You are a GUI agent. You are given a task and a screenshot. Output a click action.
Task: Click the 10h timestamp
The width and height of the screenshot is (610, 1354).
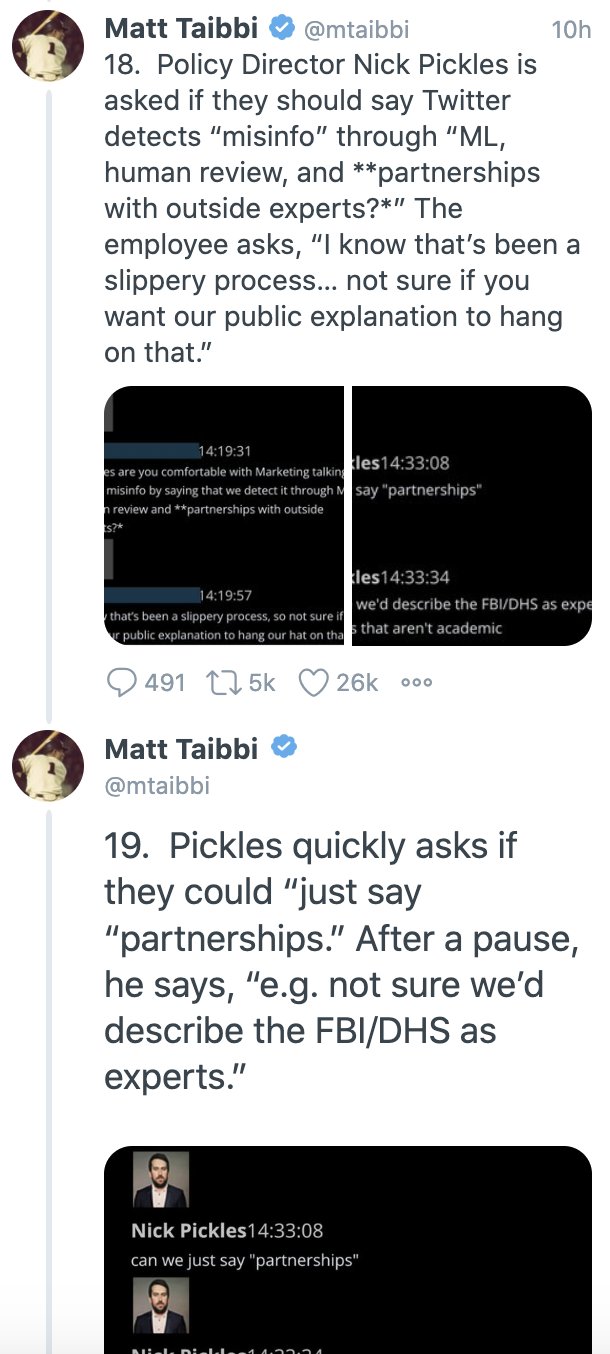coord(572,30)
